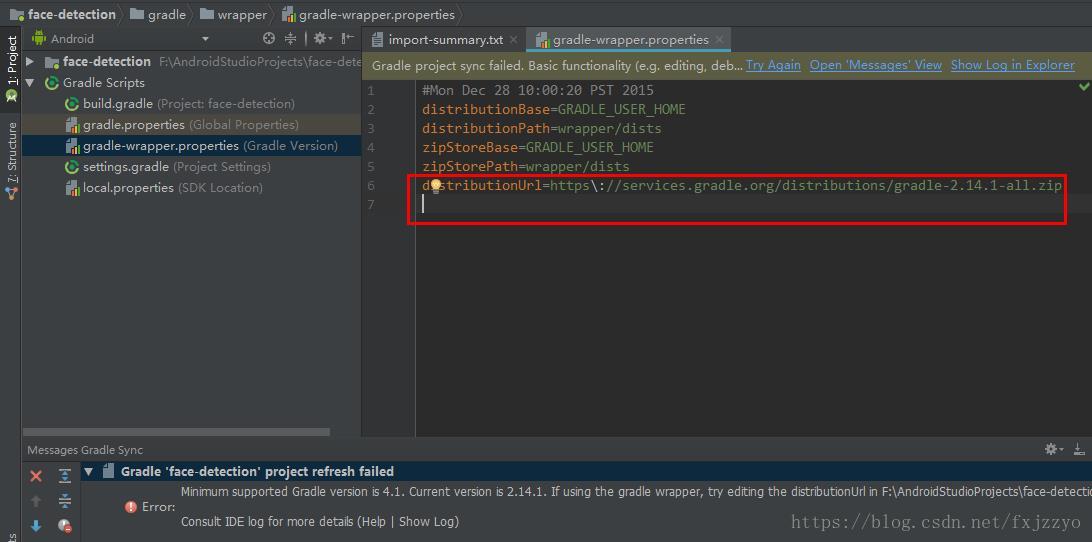Viewport: 1092px width, 542px height.
Task: Hide the Project panel with the hide icon
Action: coord(348,38)
